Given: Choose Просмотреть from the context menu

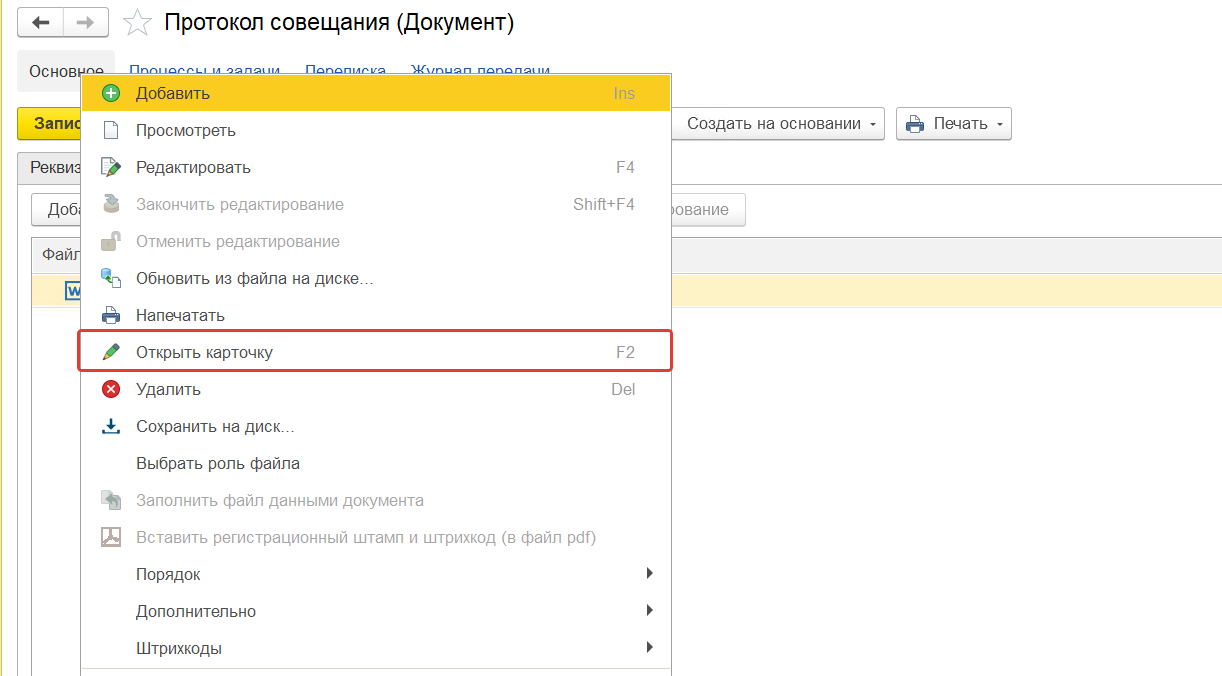Looking at the screenshot, I should coord(186,130).
